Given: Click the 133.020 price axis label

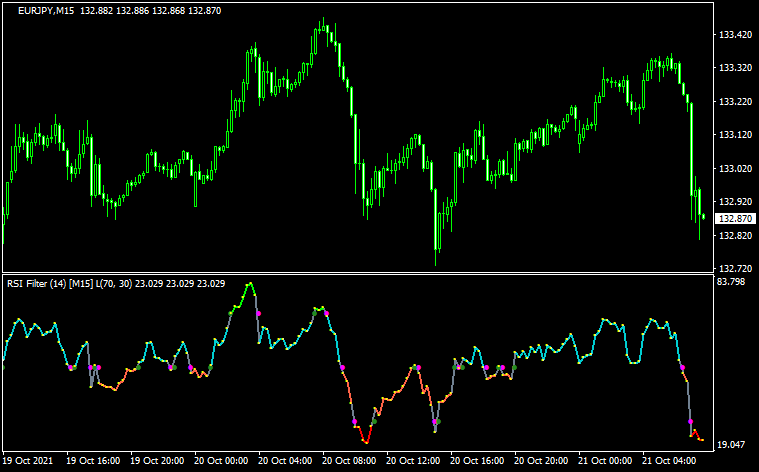Looking at the screenshot, I should (735, 168).
